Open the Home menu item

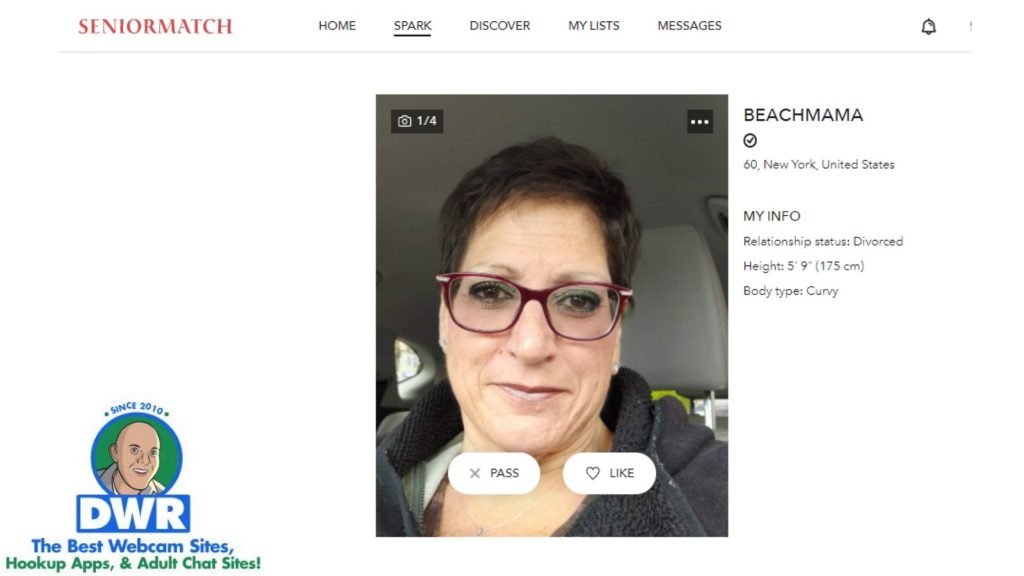click(x=337, y=25)
